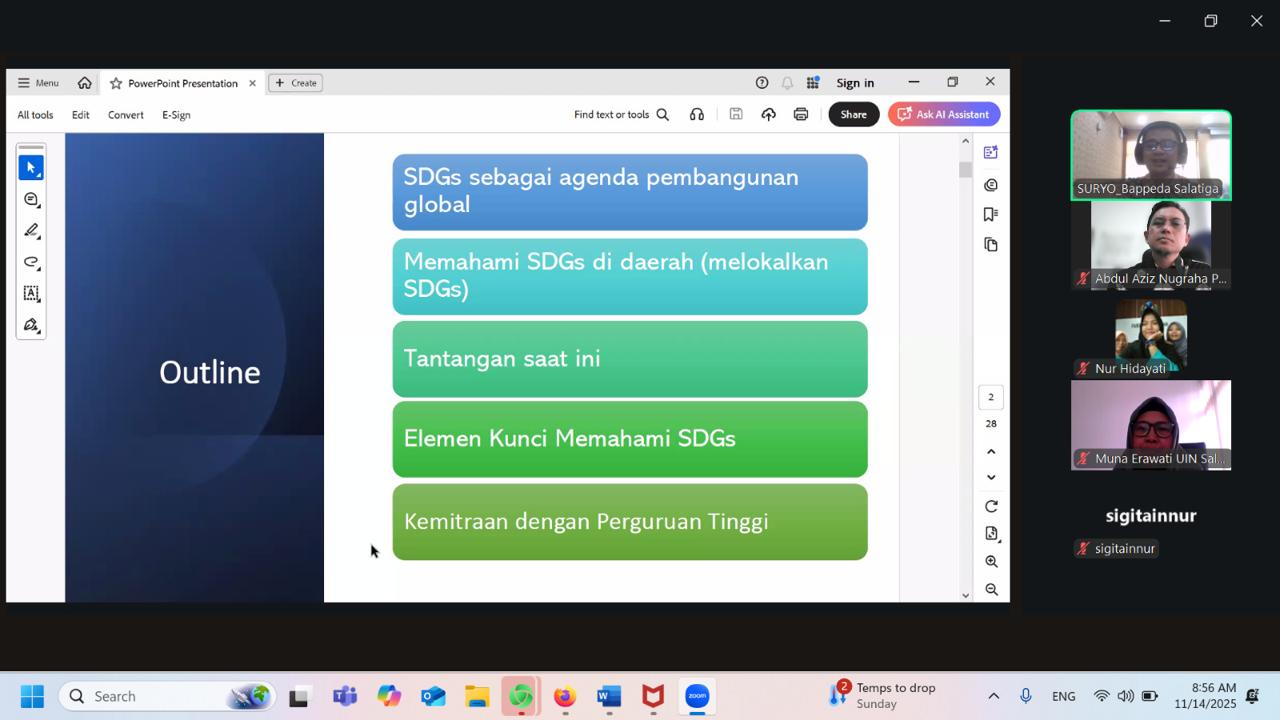Click the Windows taskbar Search field
The image size is (1280, 720).
(150, 696)
